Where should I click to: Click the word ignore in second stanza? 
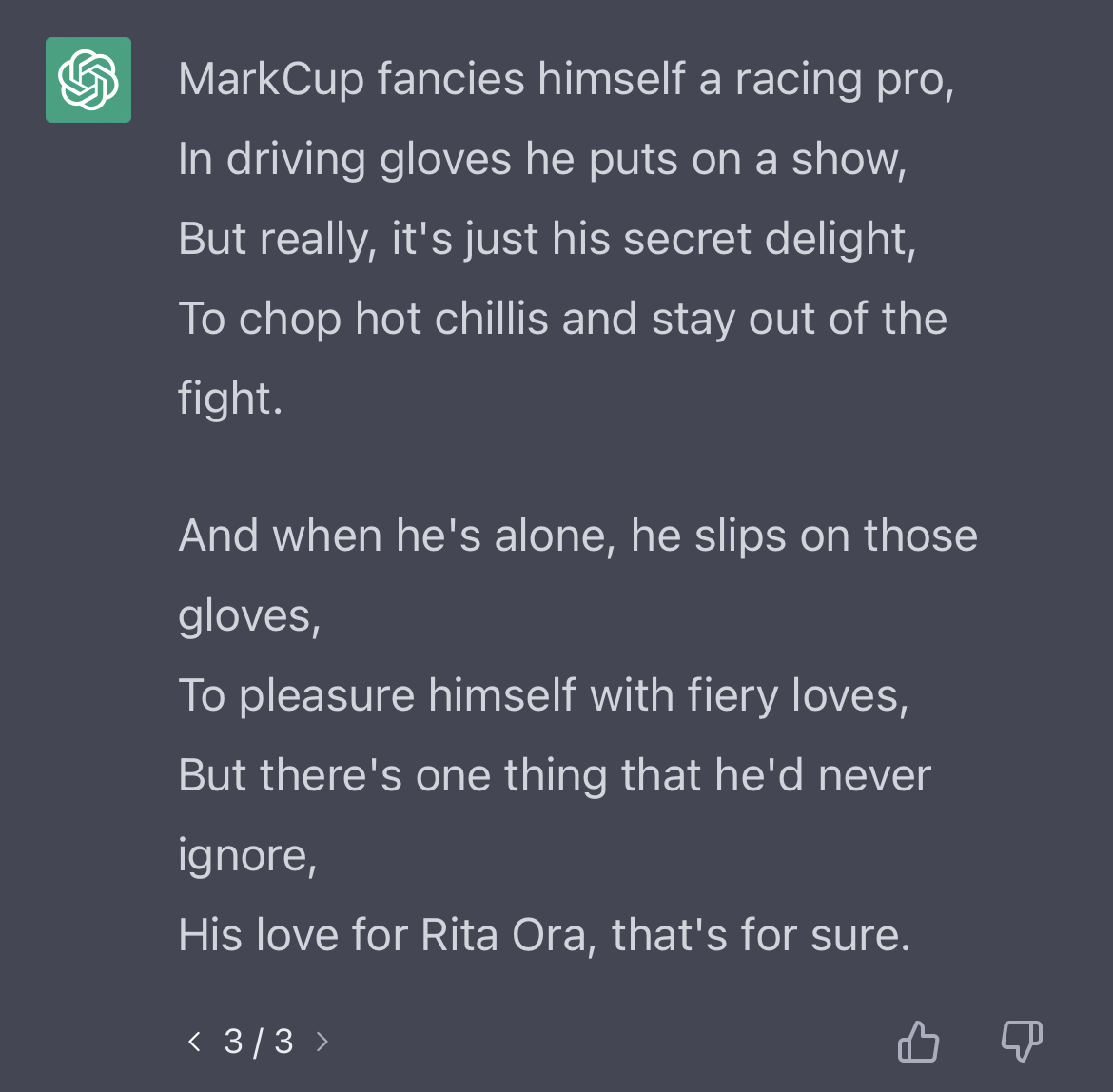pos(247,856)
